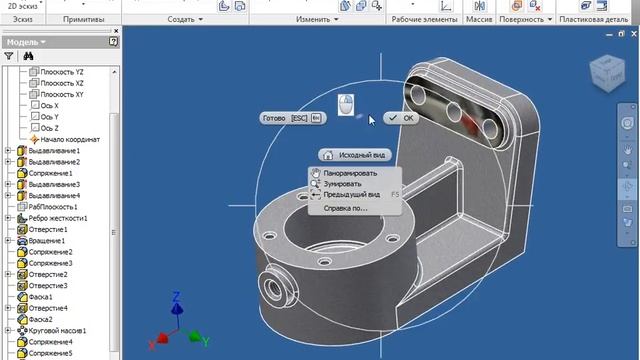The width and height of the screenshot is (640, 360).
Task: Click the Круговой массив1 pattern icon
Action: click(22, 331)
